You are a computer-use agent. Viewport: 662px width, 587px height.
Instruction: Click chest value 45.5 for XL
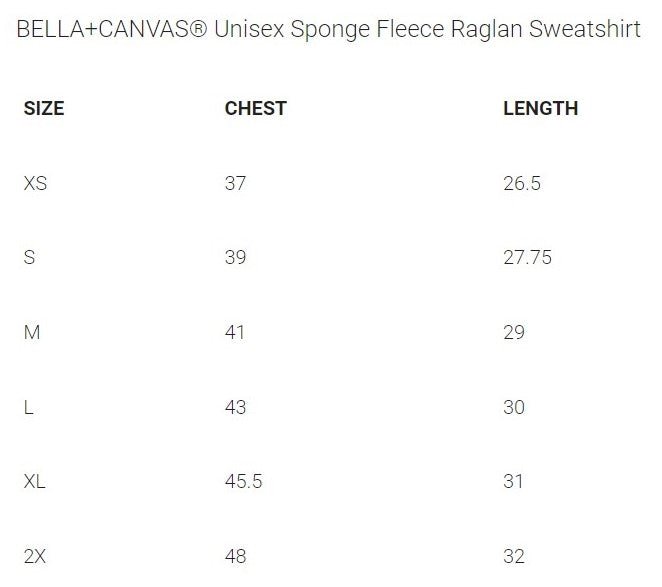tap(243, 482)
